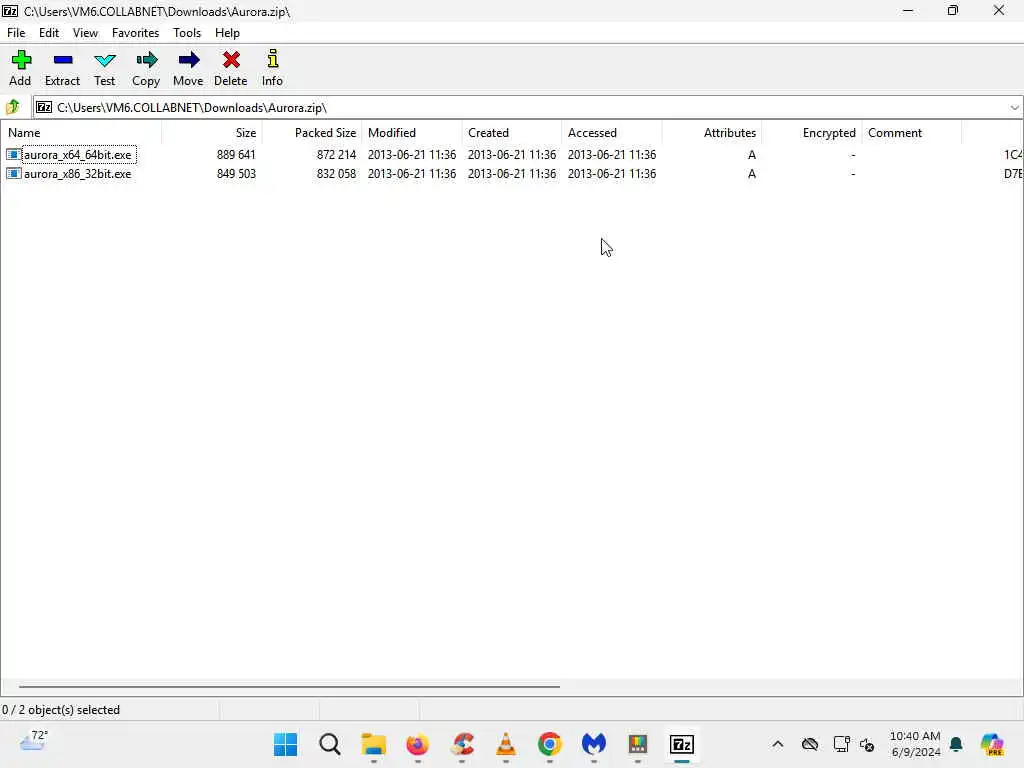Go up one folder level icon
The image size is (1024, 768).
(x=12, y=107)
